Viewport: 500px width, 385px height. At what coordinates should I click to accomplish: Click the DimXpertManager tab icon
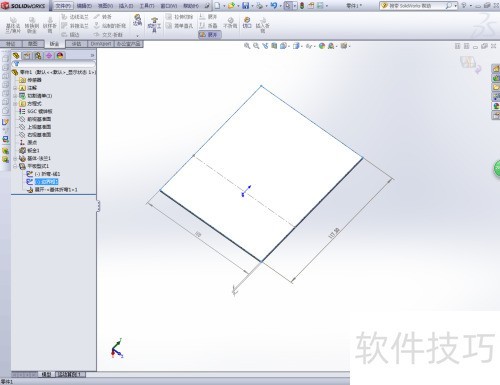pyautogui.click(x=49, y=56)
